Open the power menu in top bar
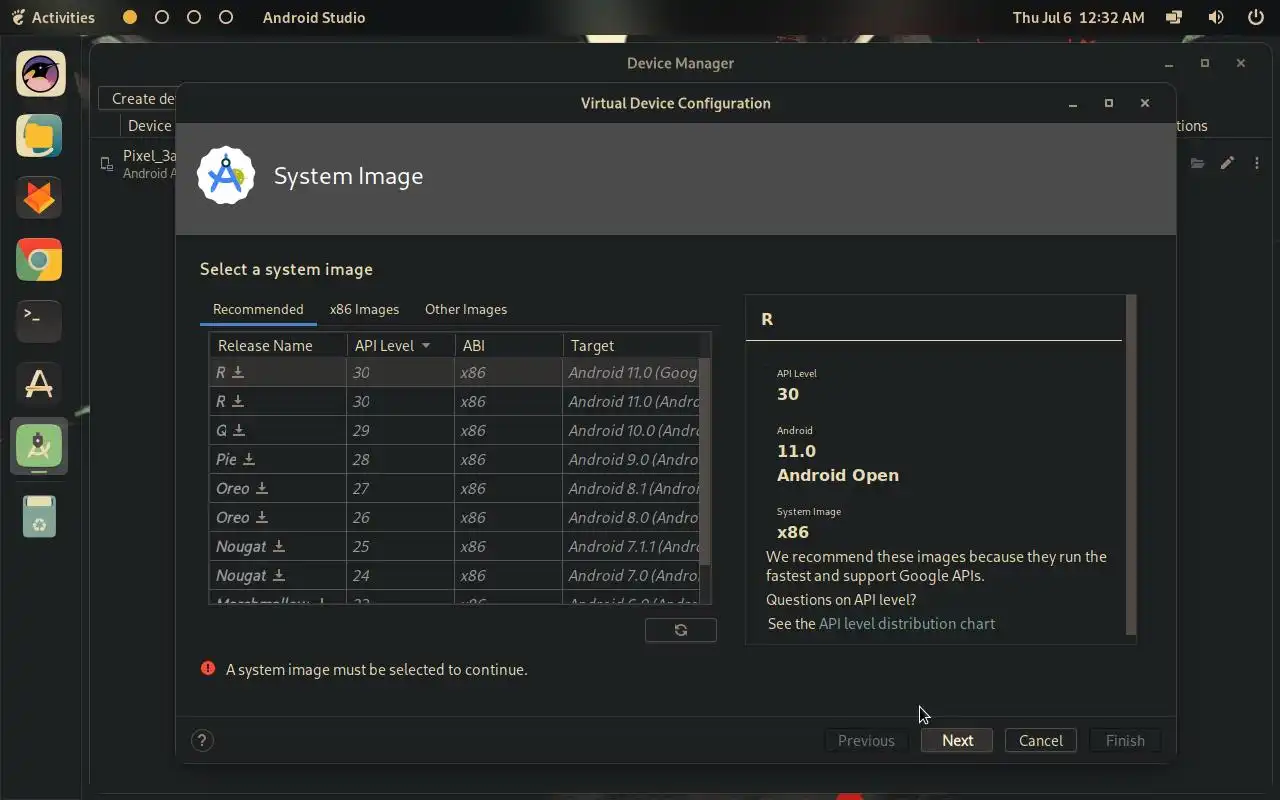Image resolution: width=1280 pixels, height=800 pixels. [1256, 17]
